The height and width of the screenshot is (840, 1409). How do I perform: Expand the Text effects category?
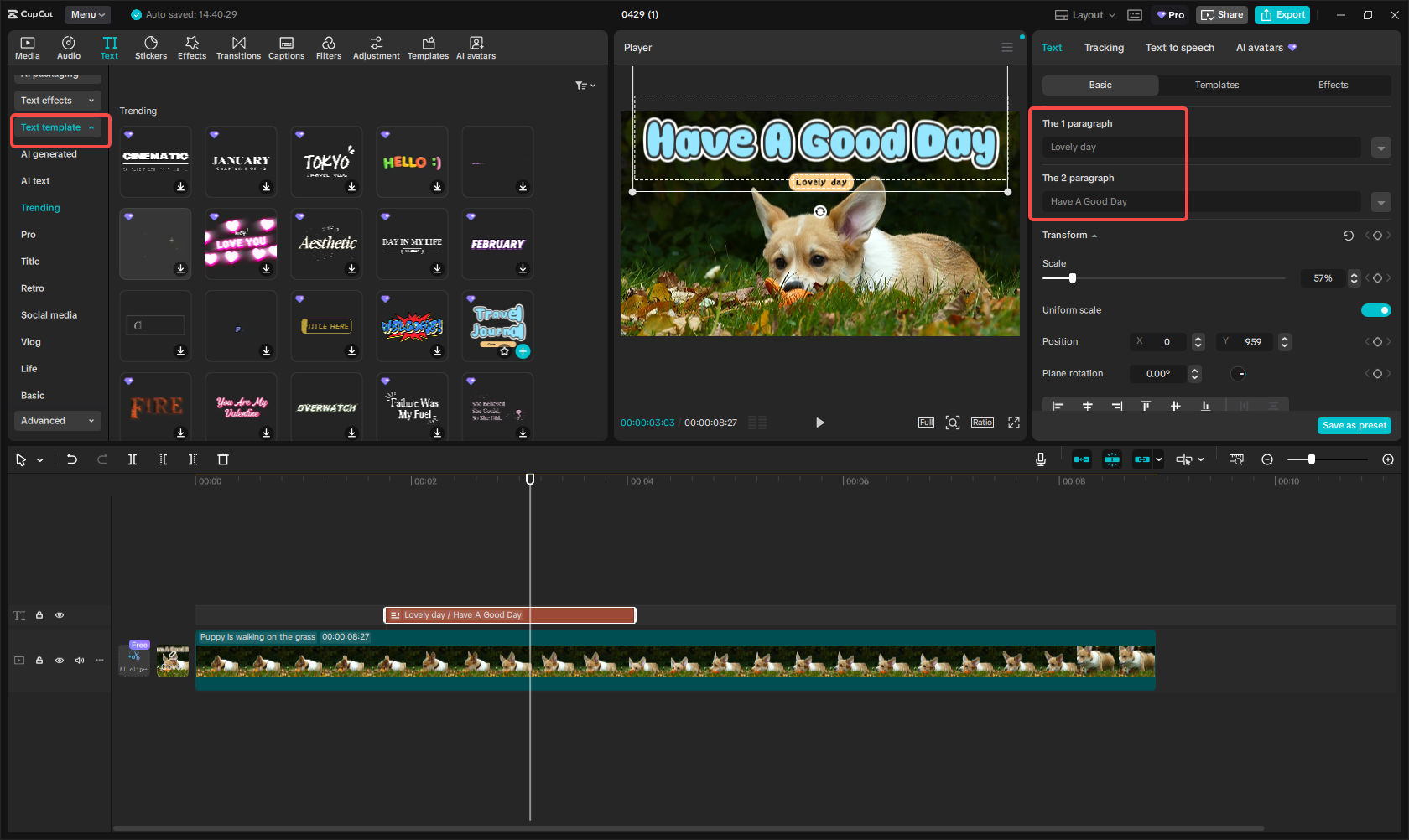tap(57, 101)
